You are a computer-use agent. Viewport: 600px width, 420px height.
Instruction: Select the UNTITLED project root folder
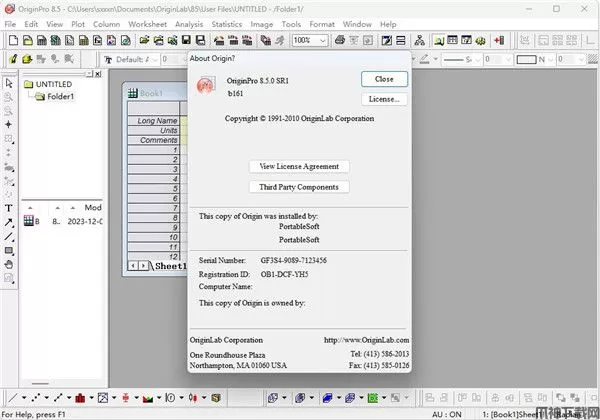(55, 84)
